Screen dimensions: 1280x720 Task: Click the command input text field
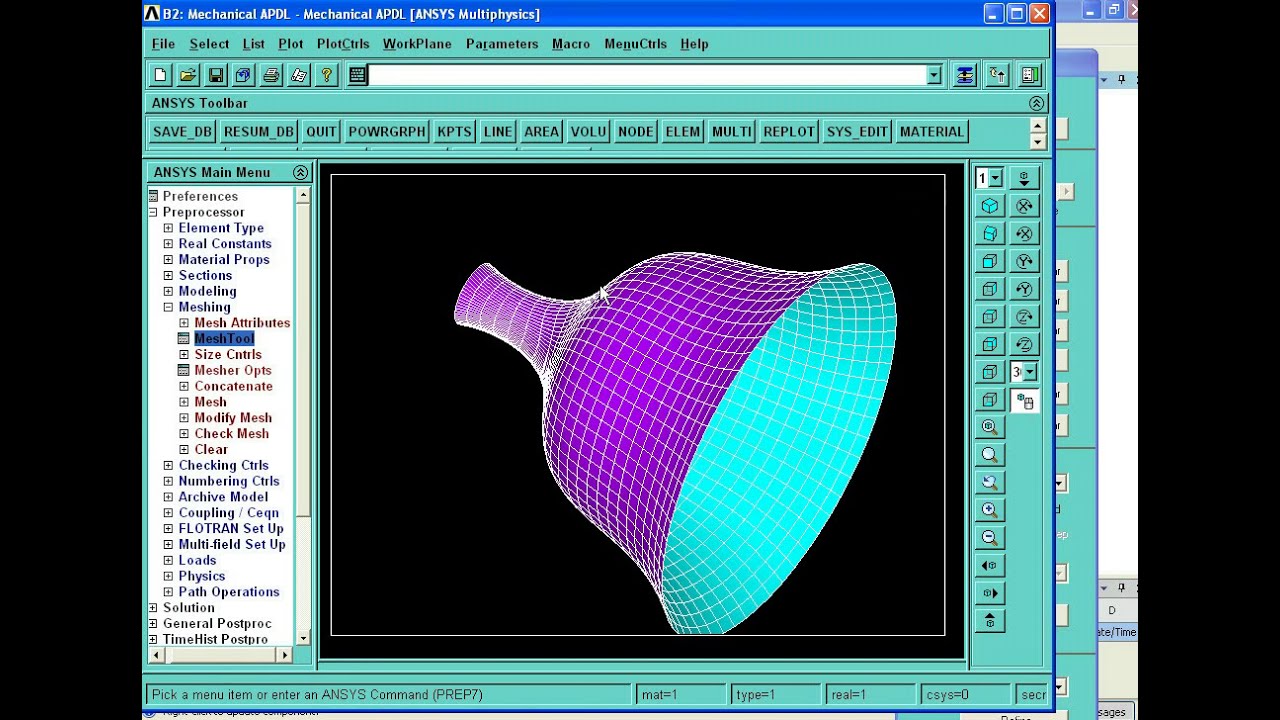[647, 75]
